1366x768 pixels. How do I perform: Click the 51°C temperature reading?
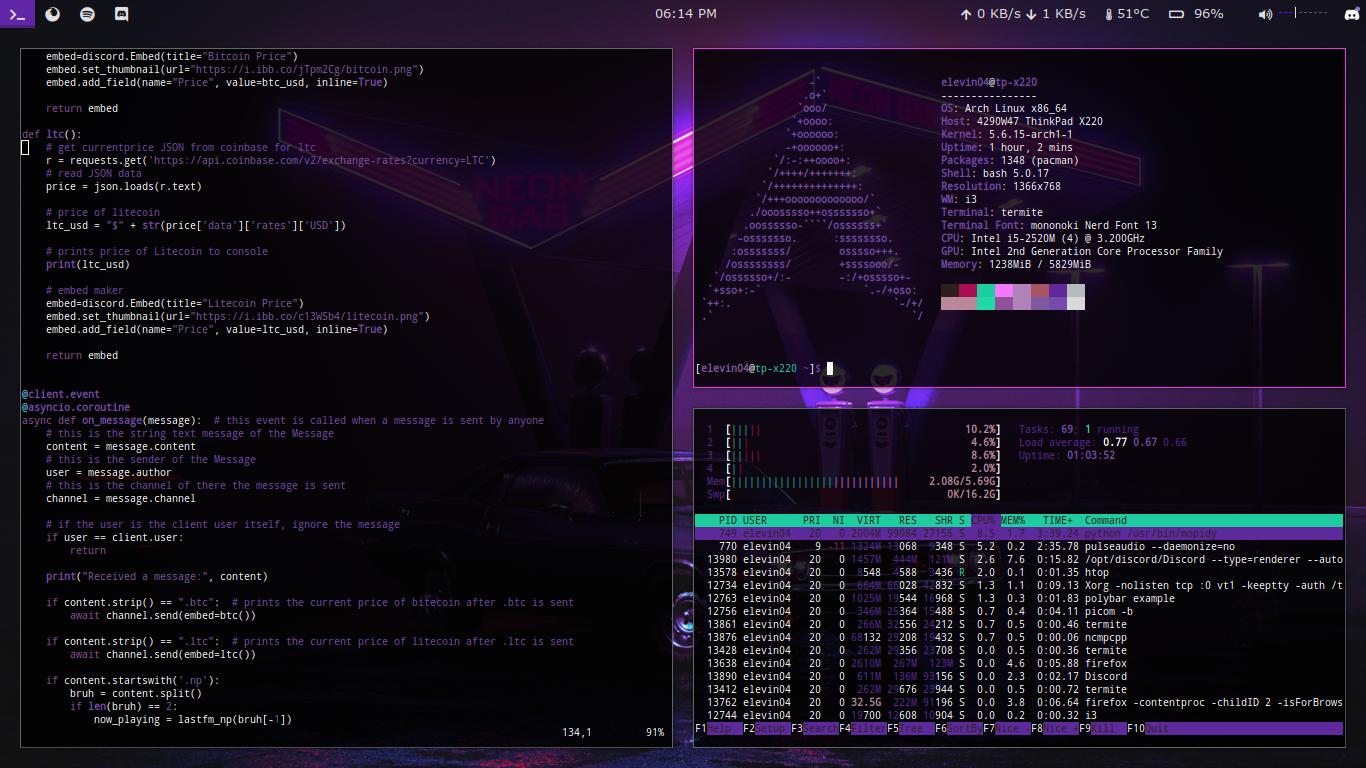1133,14
